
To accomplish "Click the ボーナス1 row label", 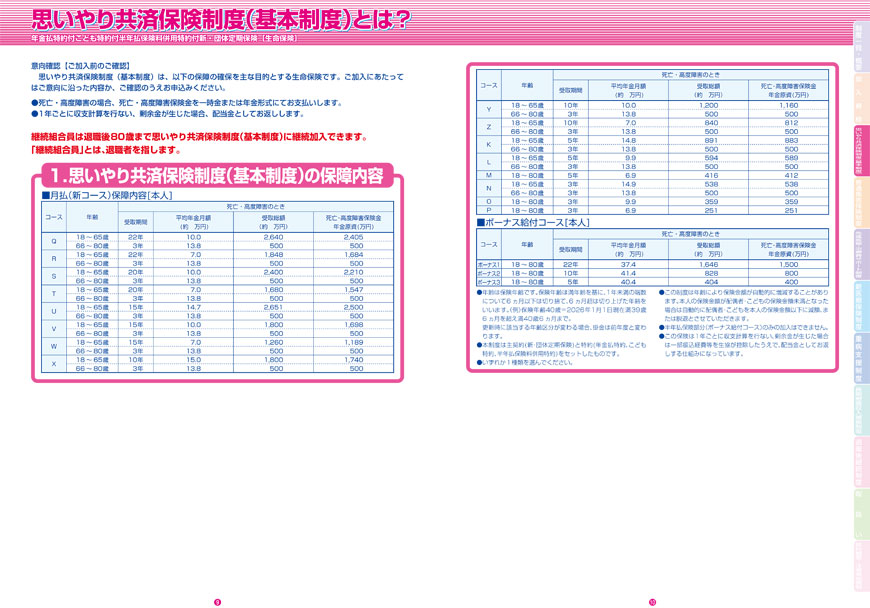I will pyautogui.click(x=489, y=264).
